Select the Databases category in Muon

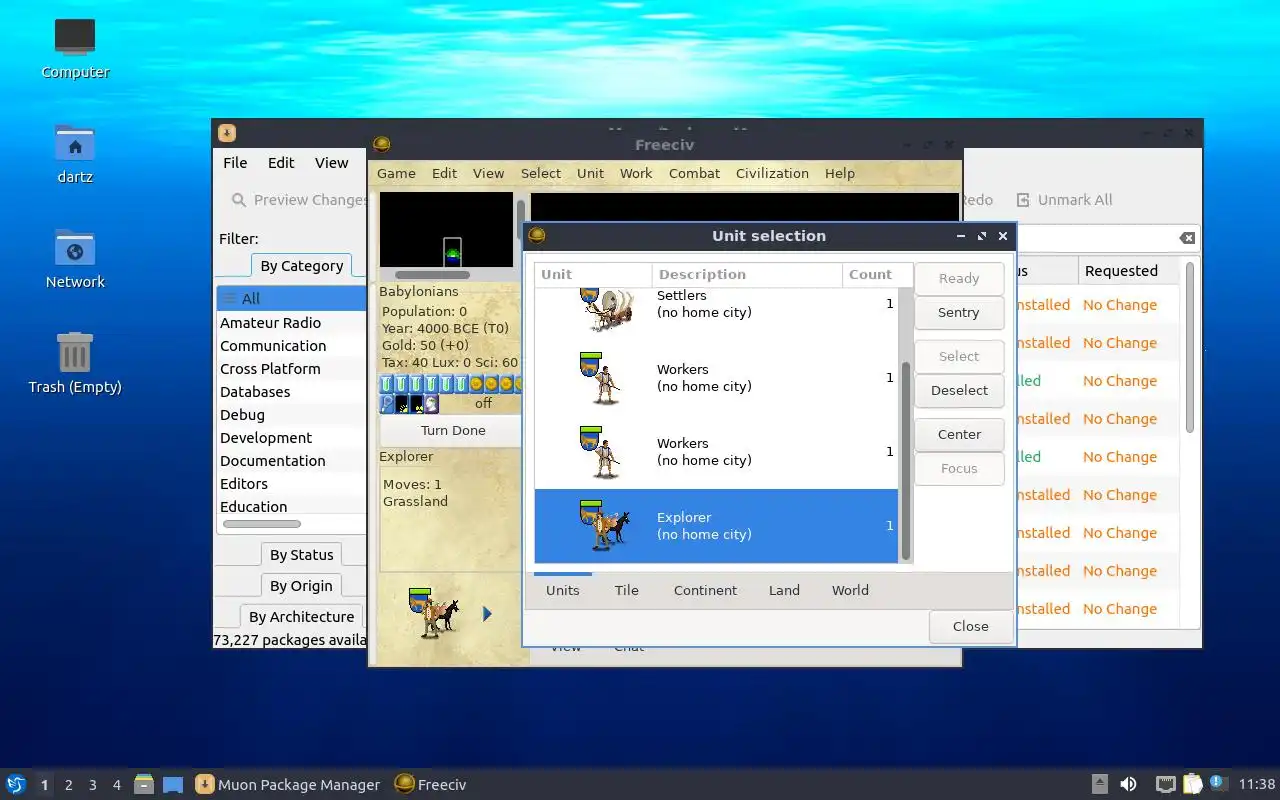(291, 392)
